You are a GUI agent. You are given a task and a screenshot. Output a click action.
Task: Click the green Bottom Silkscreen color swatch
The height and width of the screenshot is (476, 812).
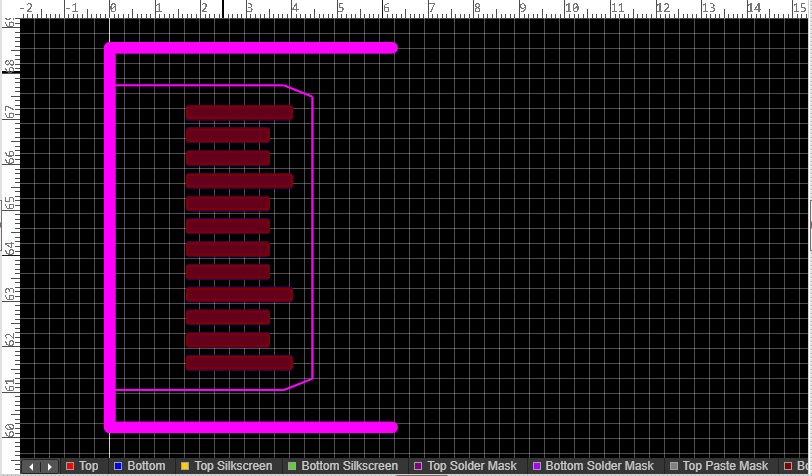(x=292, y=466)
